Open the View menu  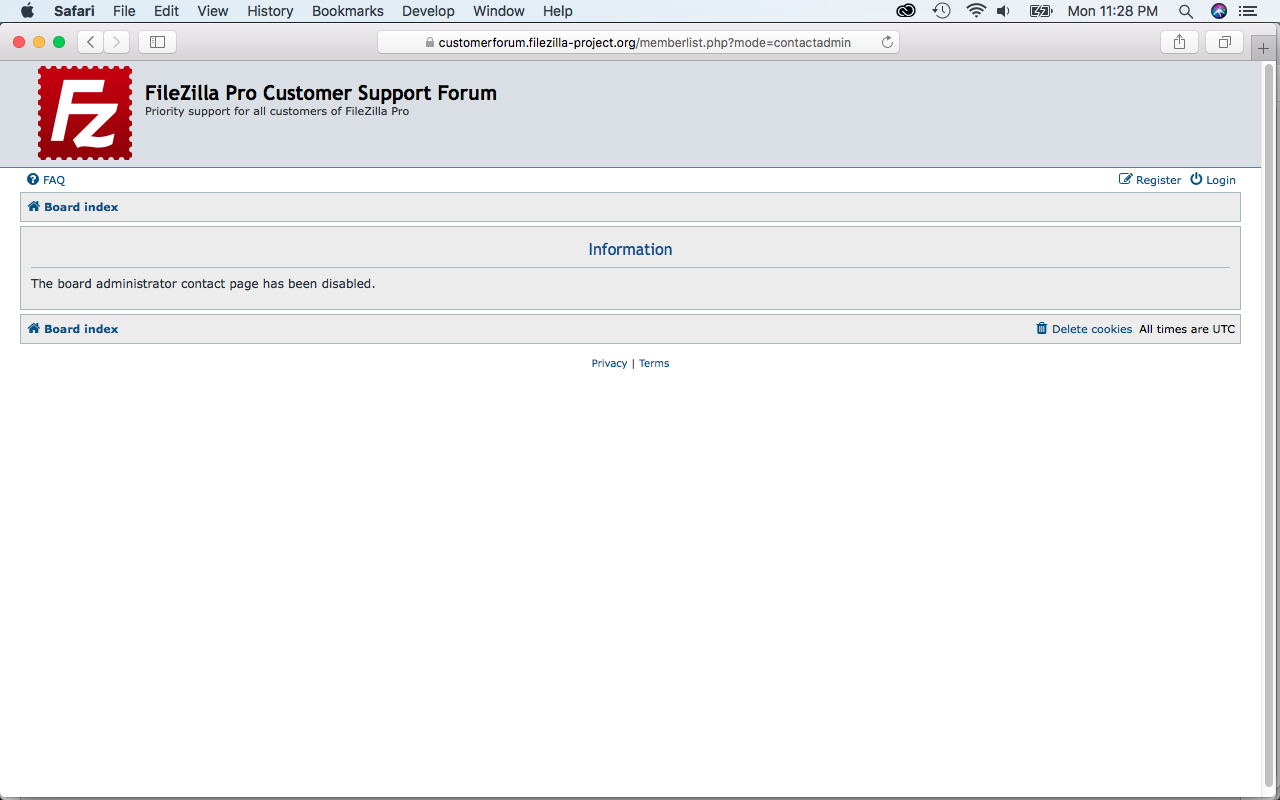coord(213,11)
